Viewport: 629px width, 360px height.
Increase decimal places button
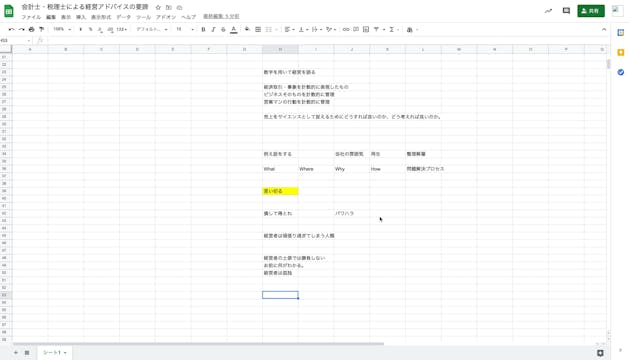(110, 29)
